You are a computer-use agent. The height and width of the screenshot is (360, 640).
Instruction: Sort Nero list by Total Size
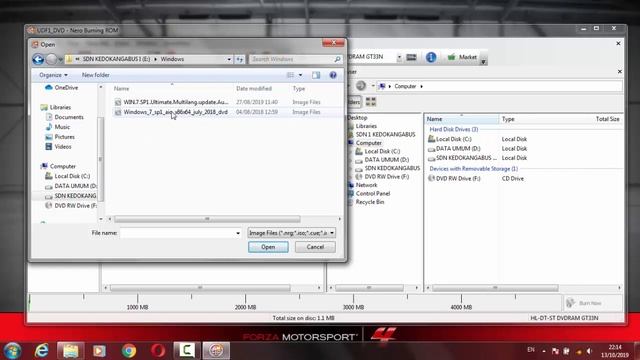(x=607, y=119)
